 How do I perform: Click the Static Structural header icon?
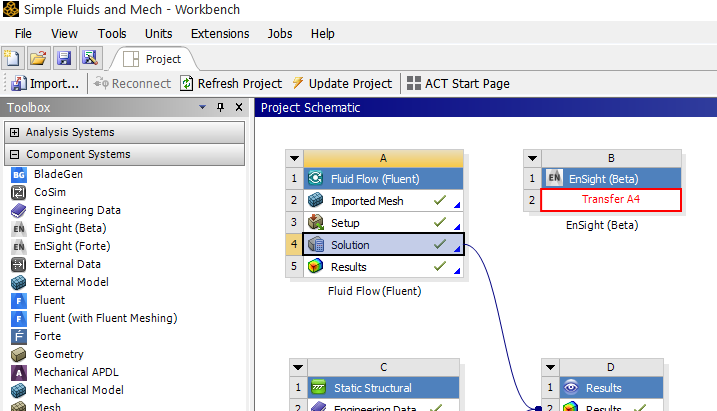319,387
